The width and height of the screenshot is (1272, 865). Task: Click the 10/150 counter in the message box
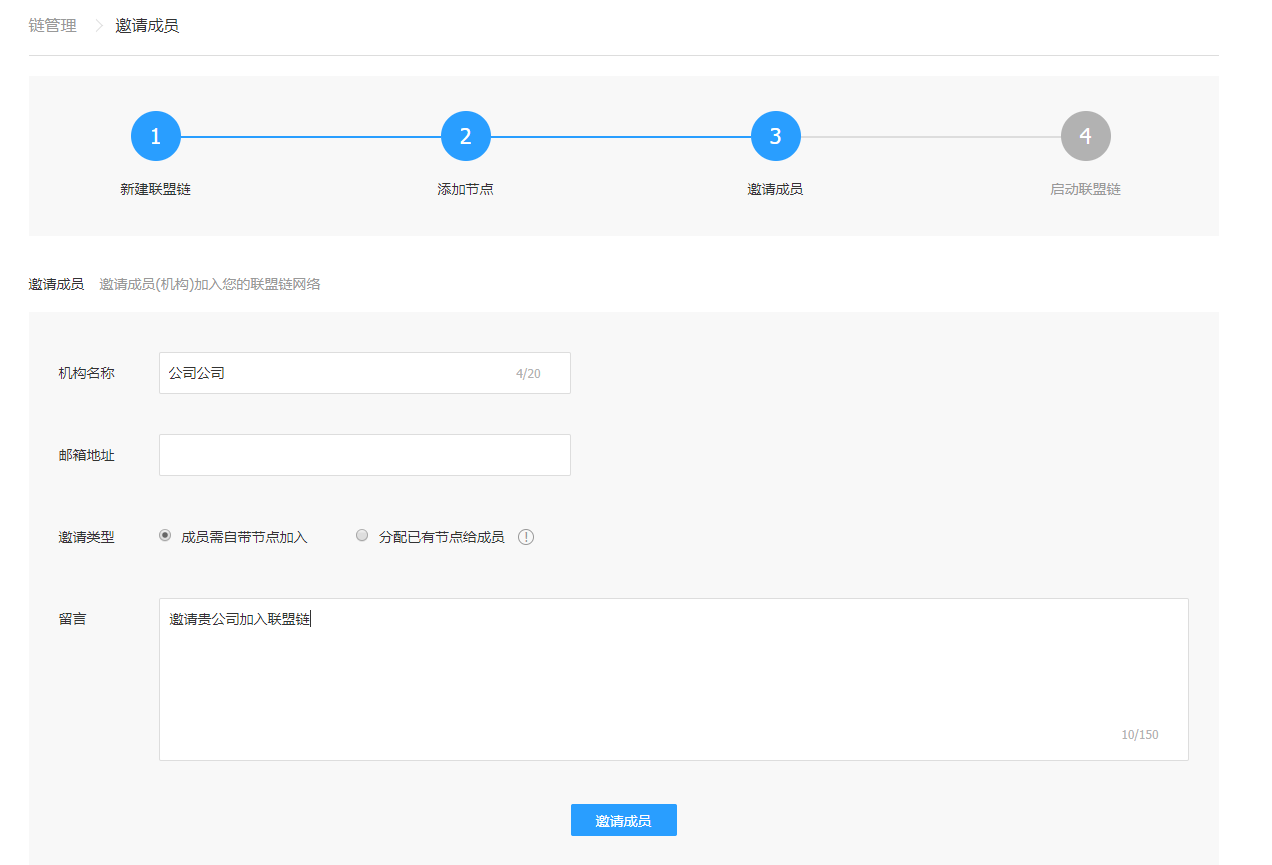(1139, 735)
